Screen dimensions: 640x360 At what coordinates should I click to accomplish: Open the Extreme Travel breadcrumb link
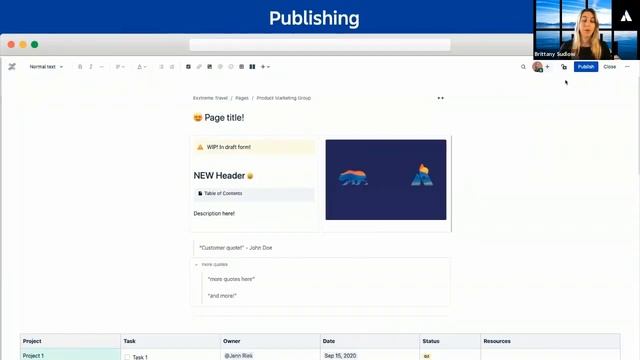click(x=210, y=98)
